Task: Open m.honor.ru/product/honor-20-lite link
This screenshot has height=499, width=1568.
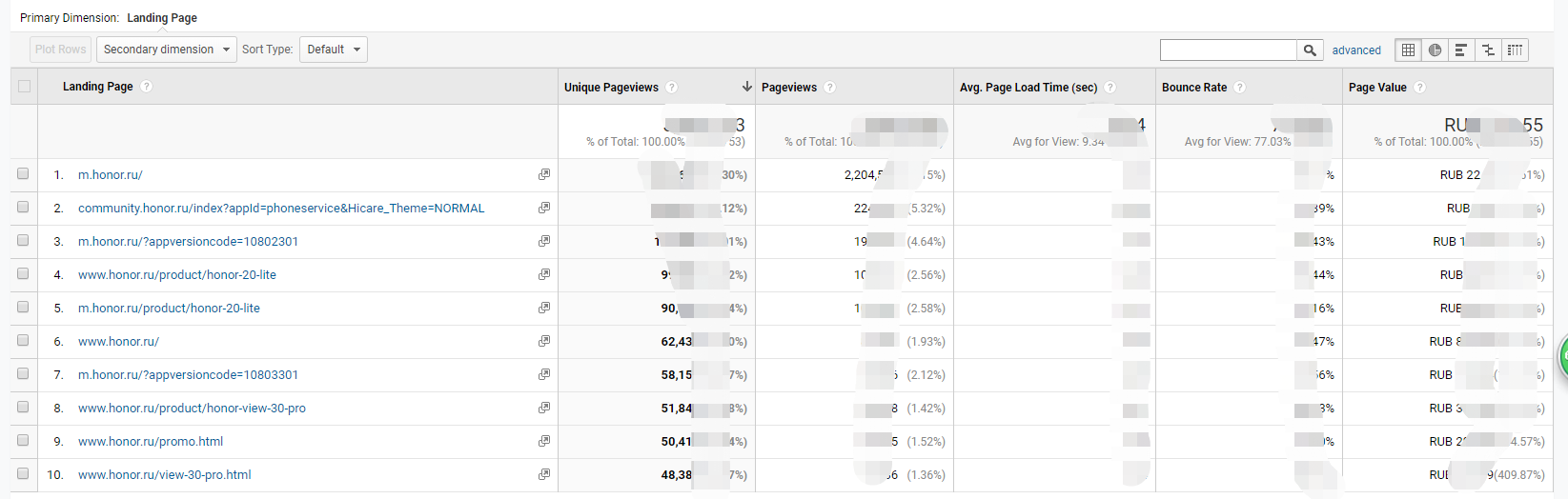Action: [x=169, y=309]
